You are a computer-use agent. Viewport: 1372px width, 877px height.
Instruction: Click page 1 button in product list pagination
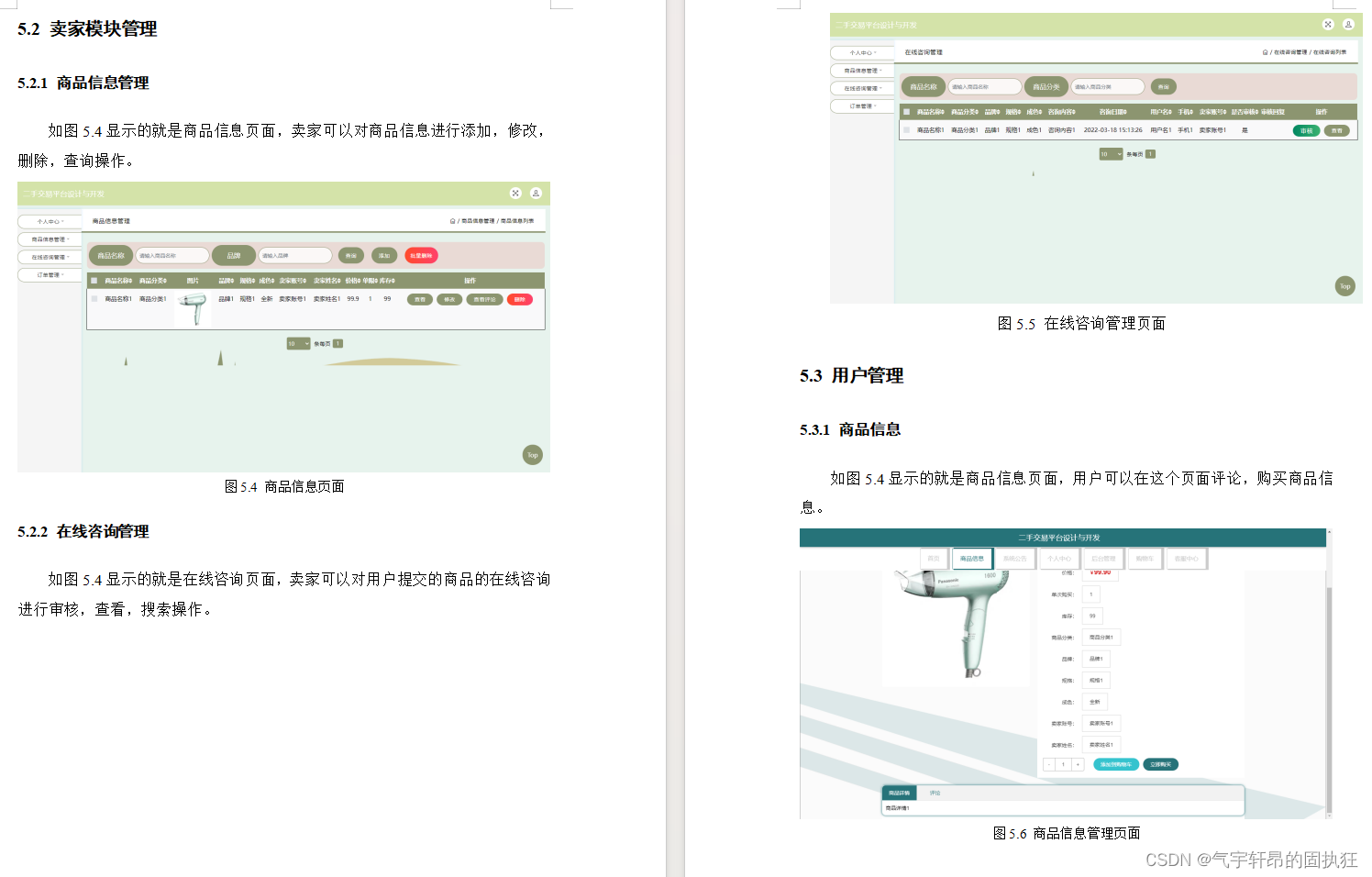338,344
